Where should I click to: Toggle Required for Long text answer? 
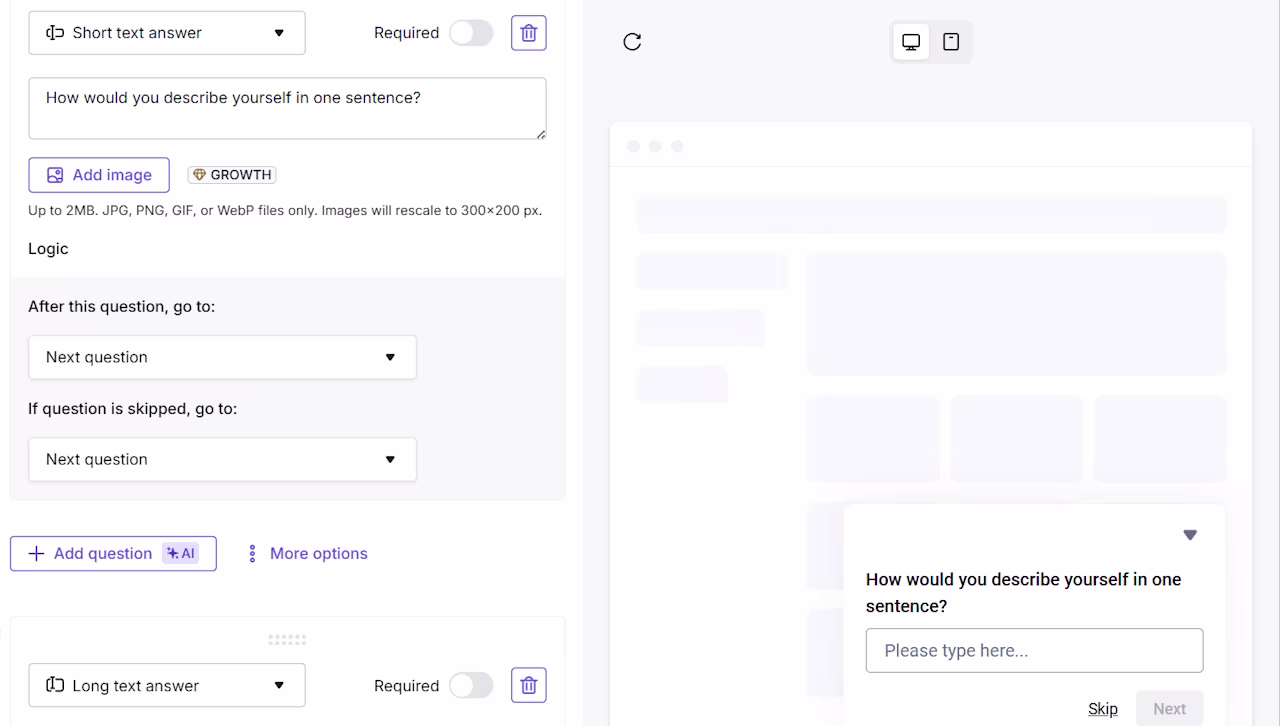(x=471, y=685)
